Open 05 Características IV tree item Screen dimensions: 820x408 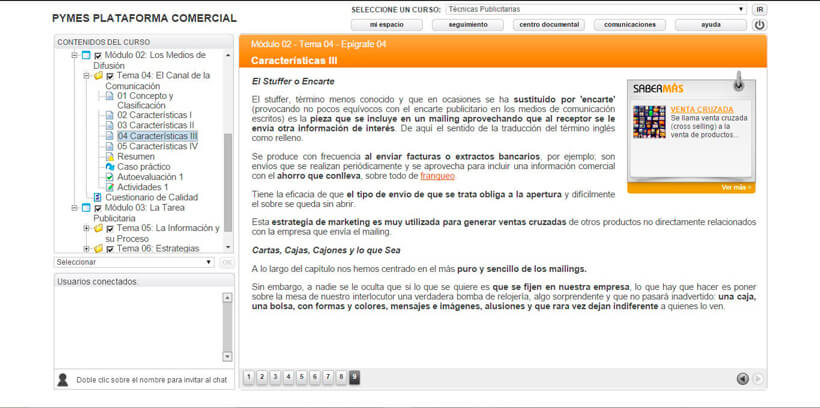tap(157, 146)
